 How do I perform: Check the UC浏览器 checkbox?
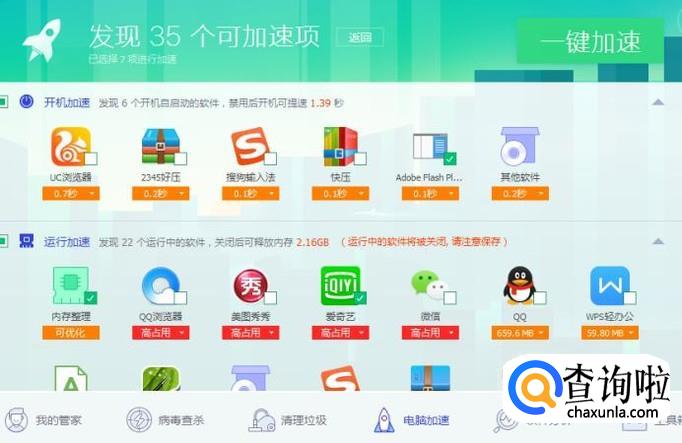coord(91,159)
